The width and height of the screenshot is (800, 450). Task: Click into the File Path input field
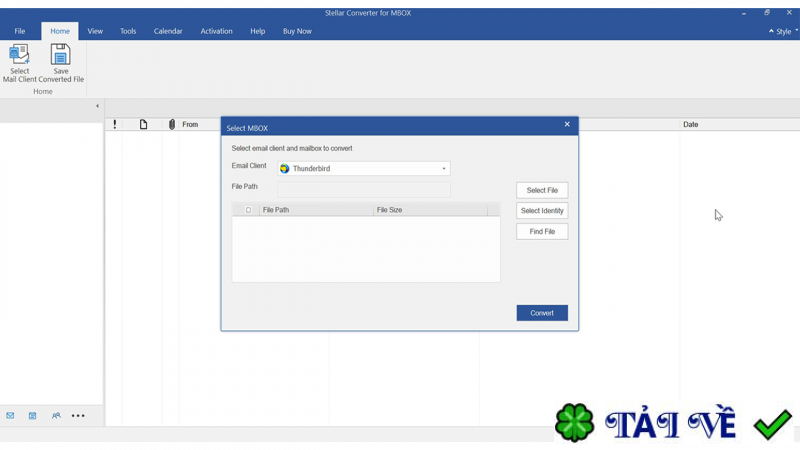point(364,190)
